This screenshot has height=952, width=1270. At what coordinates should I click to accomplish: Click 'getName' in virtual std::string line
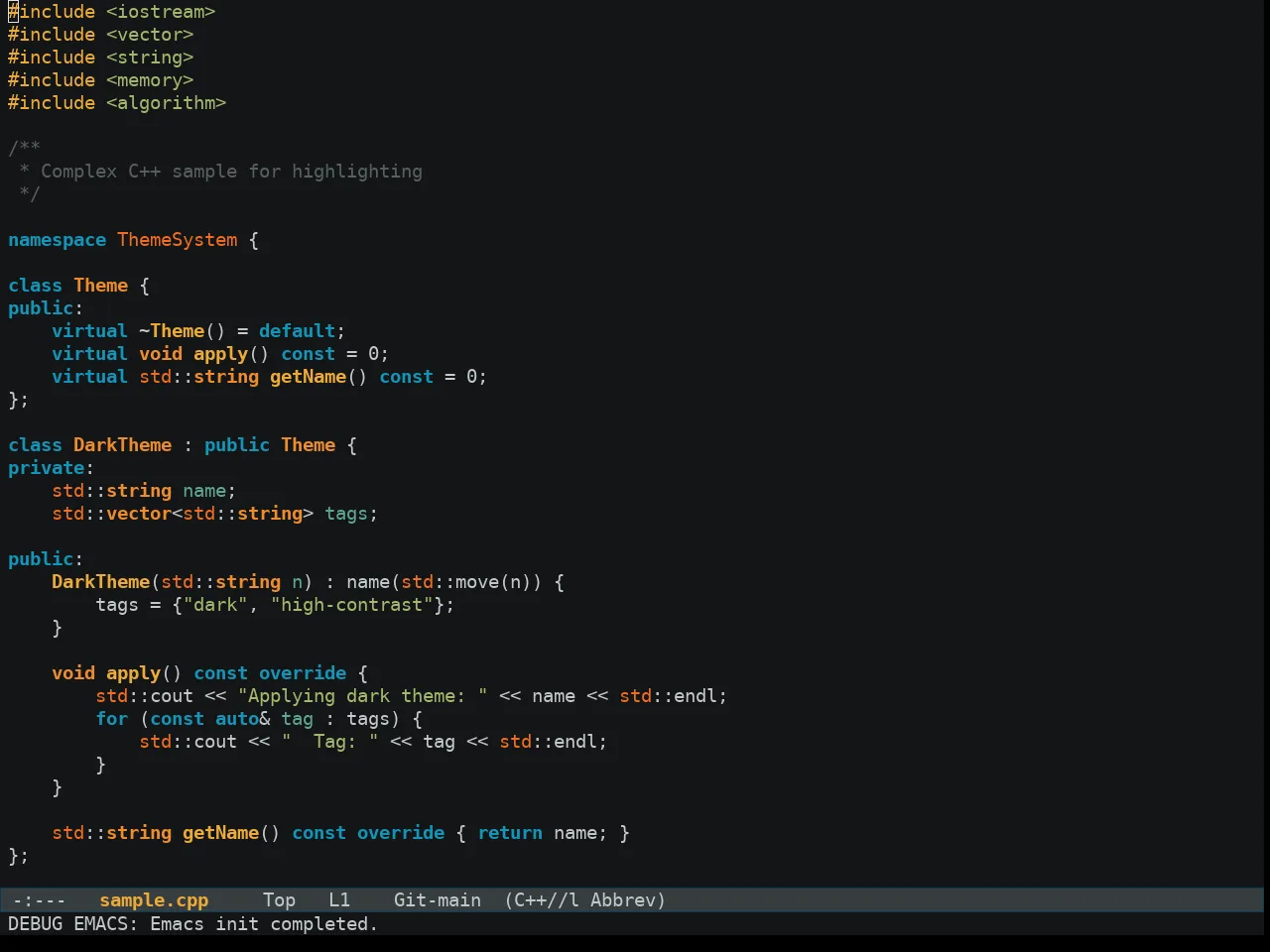308,377
